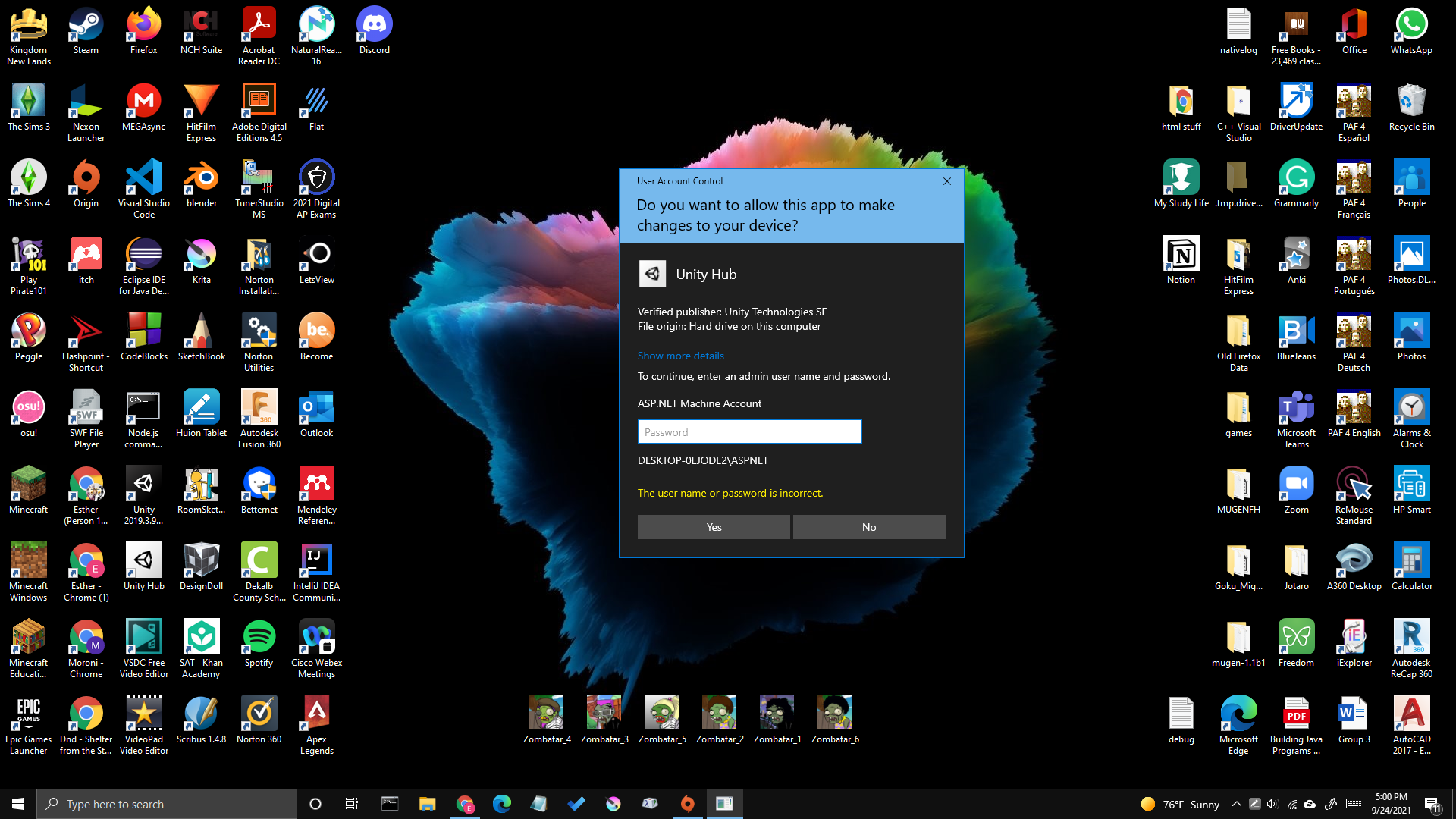
Task: Open the Windows Start menu
Action: pos(18,804)
